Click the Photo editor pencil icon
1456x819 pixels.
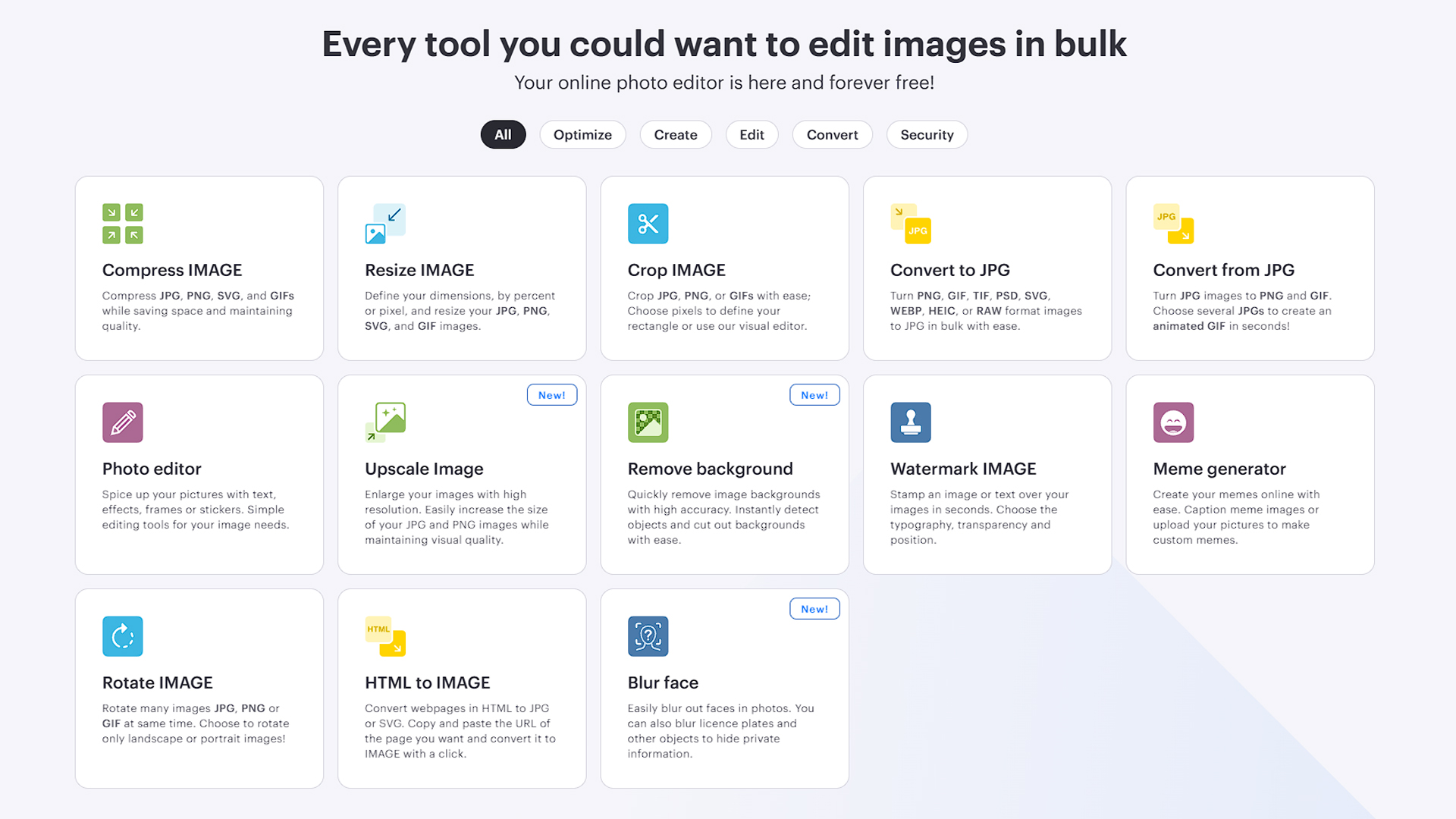[x=123, y=422]
